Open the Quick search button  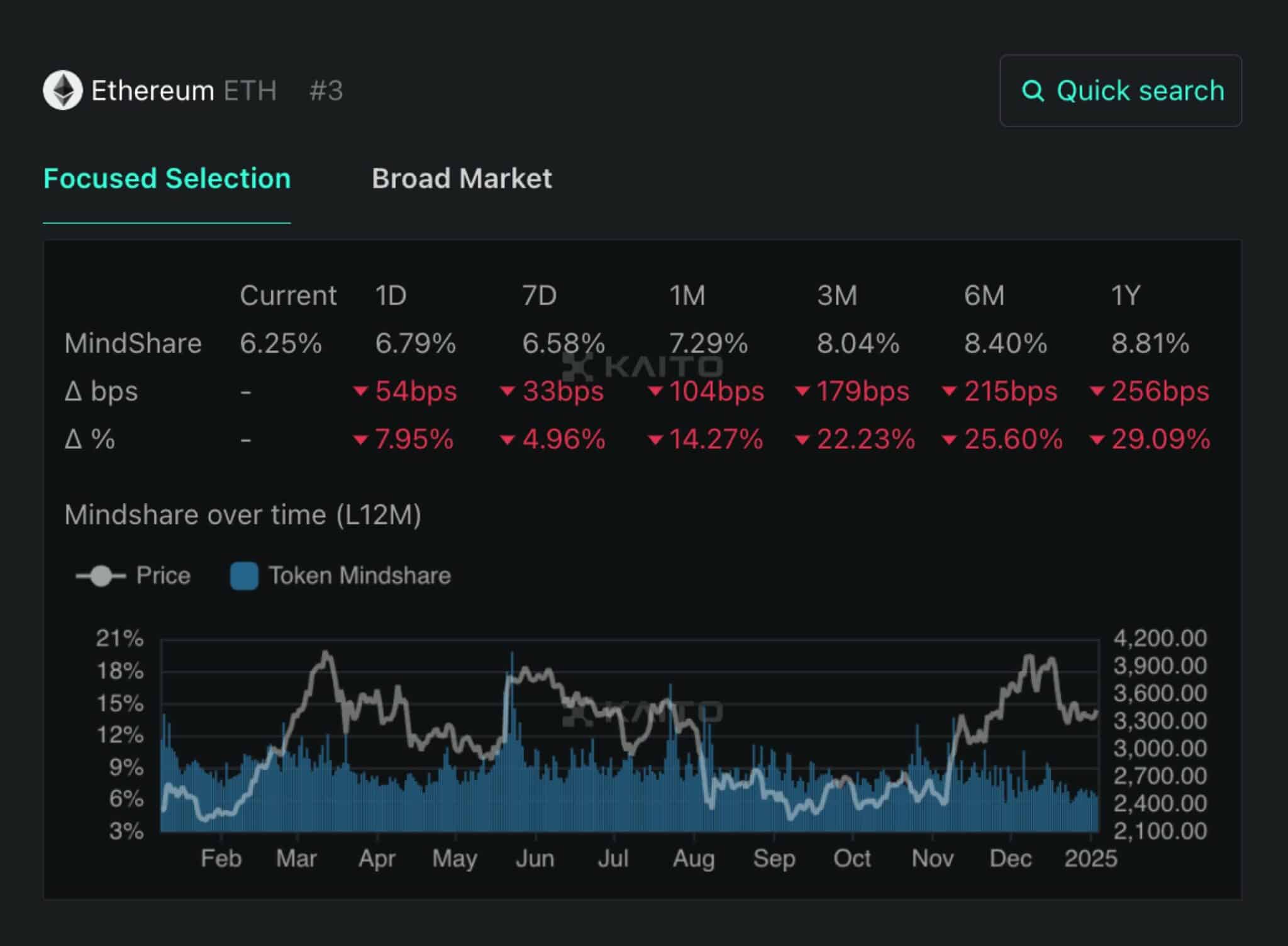click(x=1121, y=91)
